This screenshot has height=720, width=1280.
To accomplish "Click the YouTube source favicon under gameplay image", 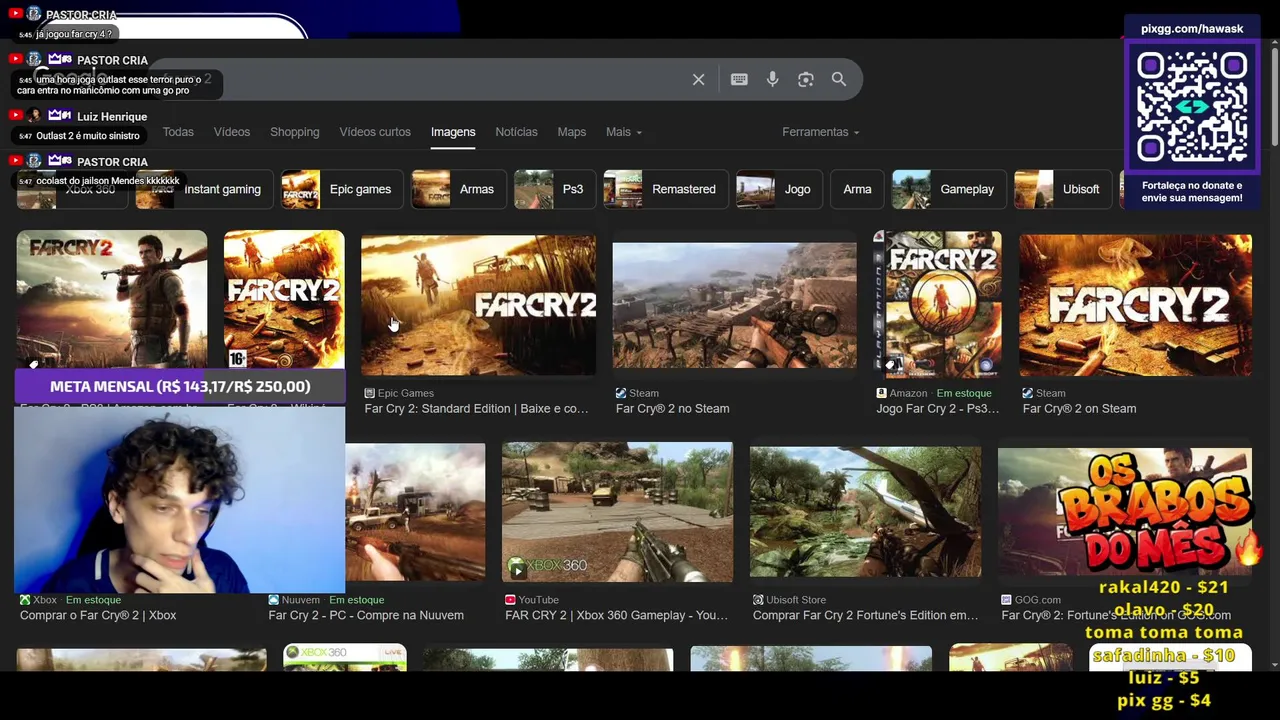I will tap(510, 600).
